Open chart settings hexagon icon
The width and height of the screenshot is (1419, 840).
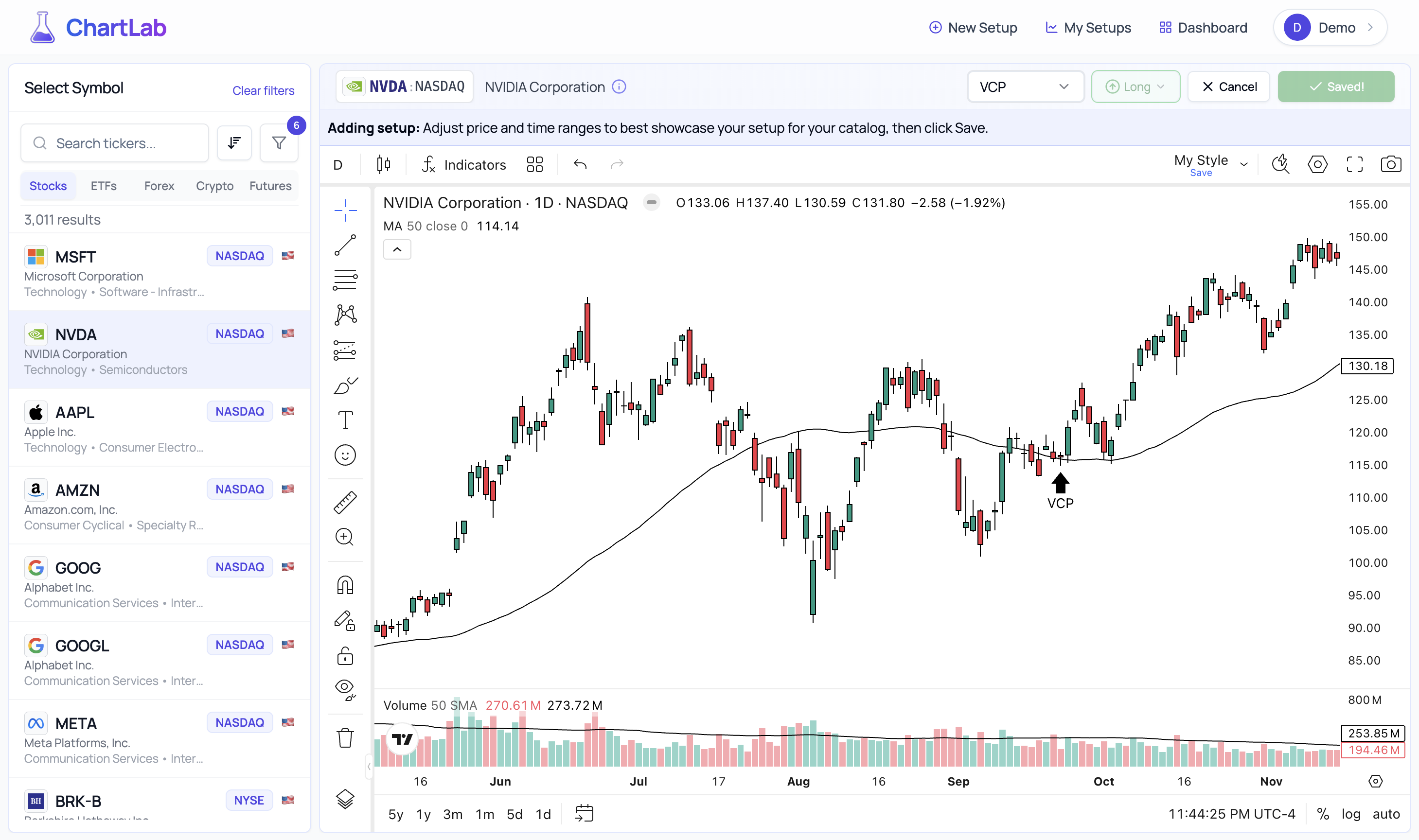1317,164
